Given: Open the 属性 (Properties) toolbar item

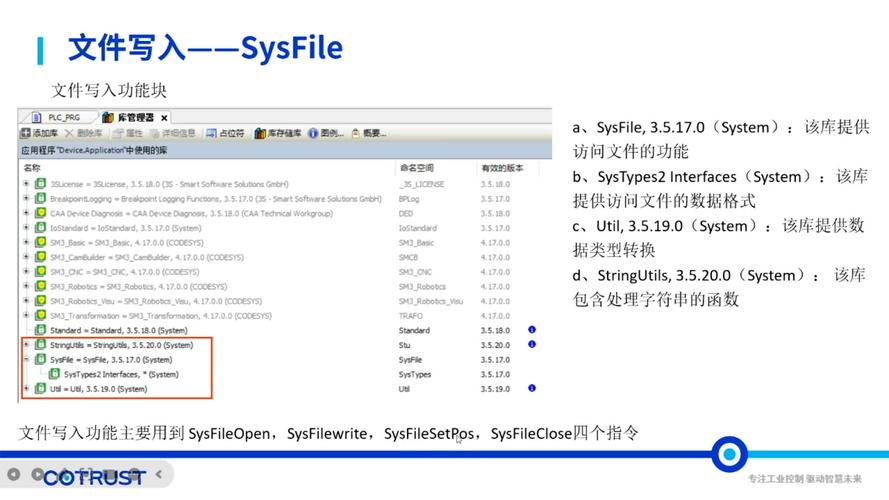Looking at the screenshot, I should click(128, 133).
